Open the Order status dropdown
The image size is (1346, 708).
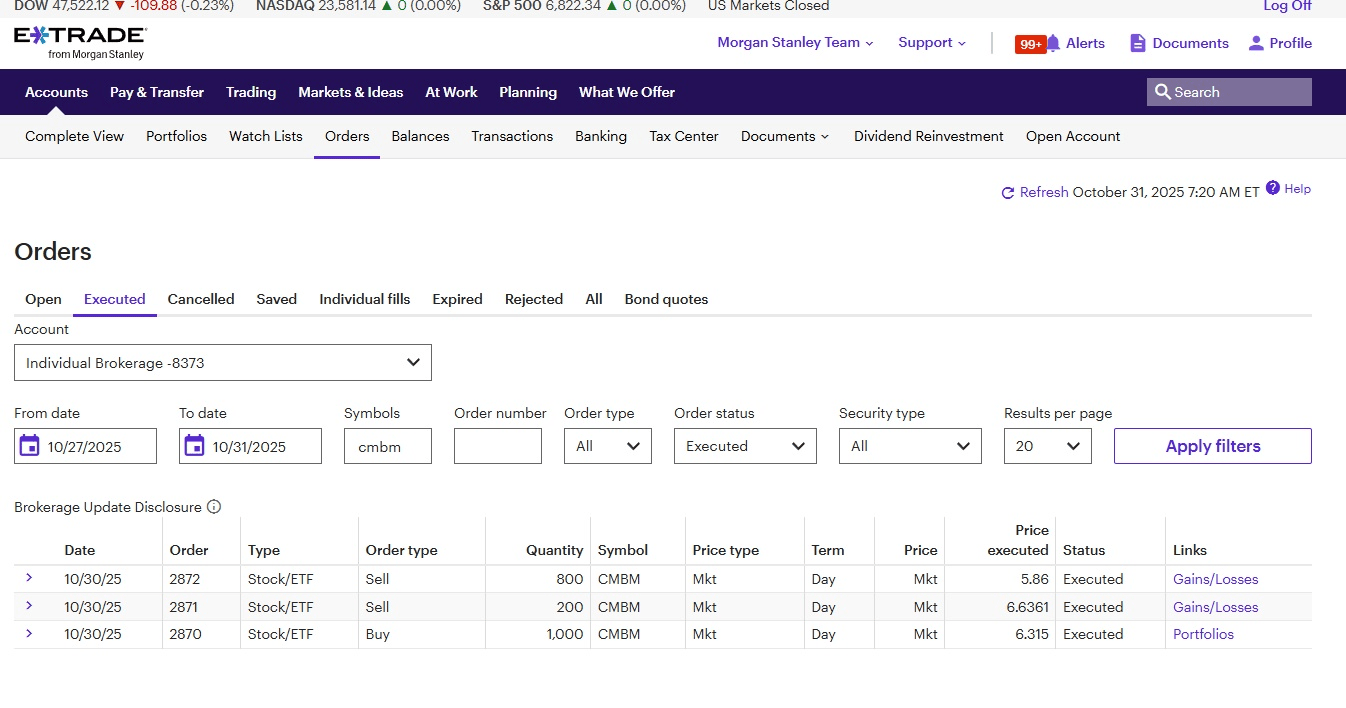(745, 446)
